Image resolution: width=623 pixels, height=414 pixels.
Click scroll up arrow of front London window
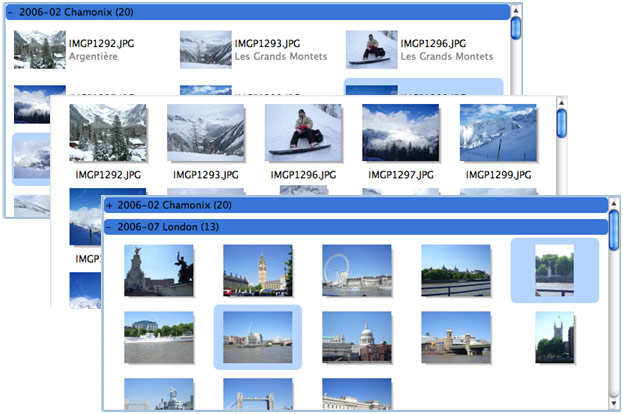point(614,203)
